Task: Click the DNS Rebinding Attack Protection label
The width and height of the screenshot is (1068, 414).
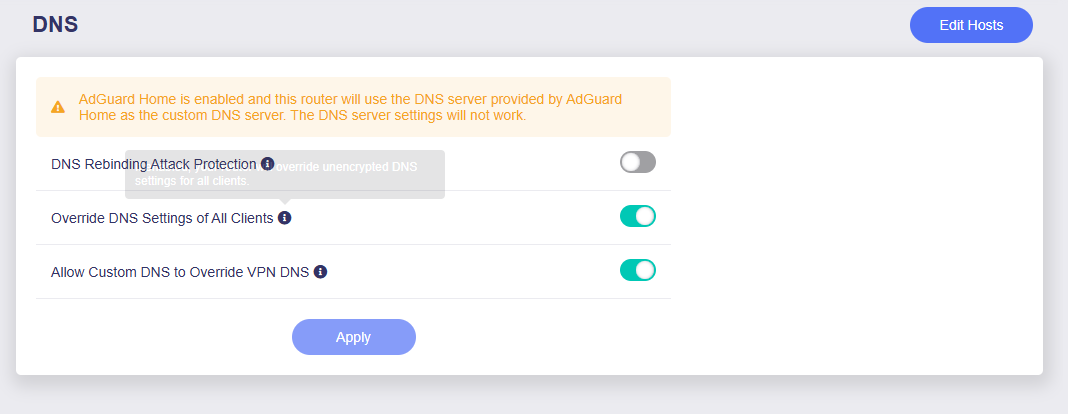Action: 154,163
